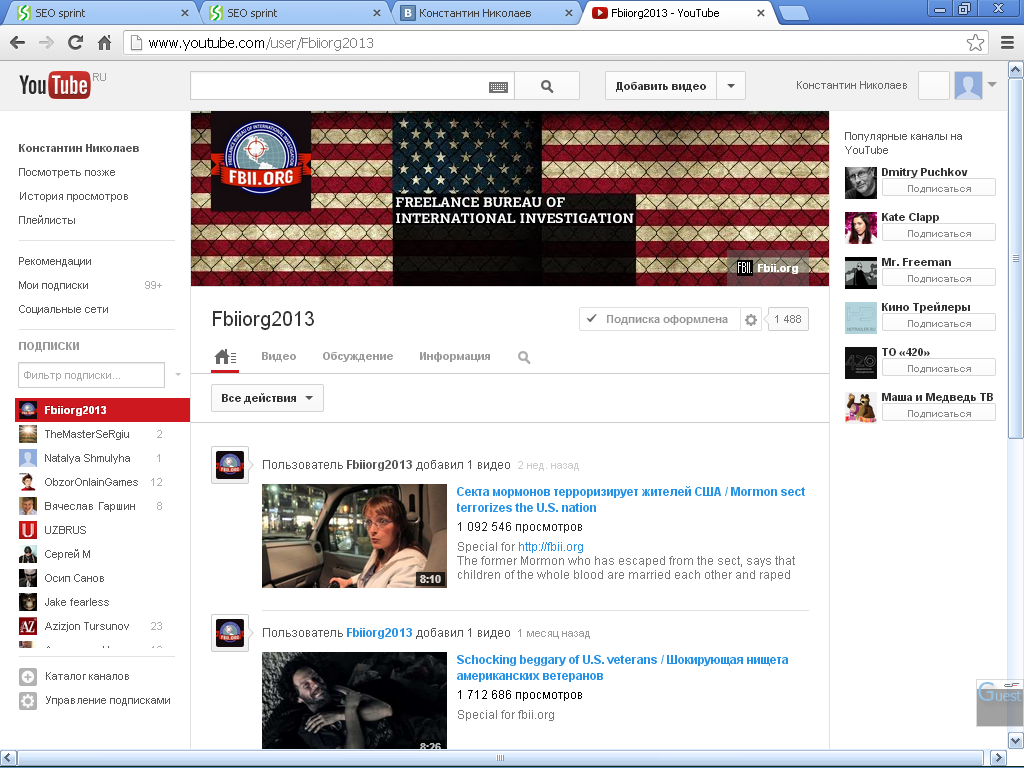Reload the page with refresh icon
Viewport: 1024px width, 768px height.
click(76, 43)
